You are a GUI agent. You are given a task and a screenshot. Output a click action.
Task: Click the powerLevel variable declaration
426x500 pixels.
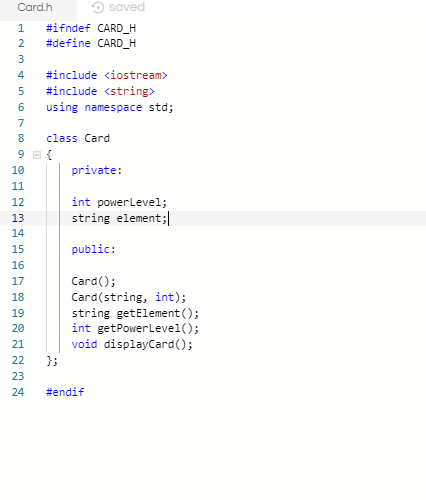(119, 202)
